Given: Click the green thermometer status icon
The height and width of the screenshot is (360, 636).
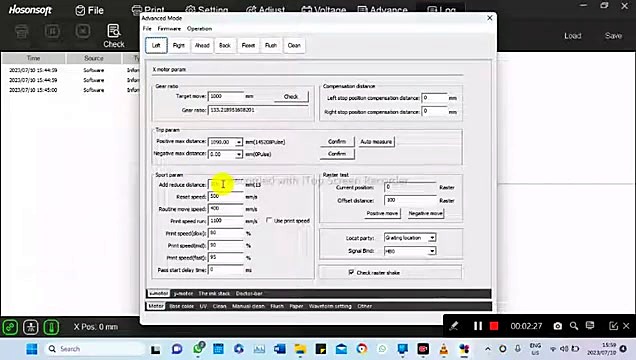Looking at the screenshot, I should (x=52, y=327).
